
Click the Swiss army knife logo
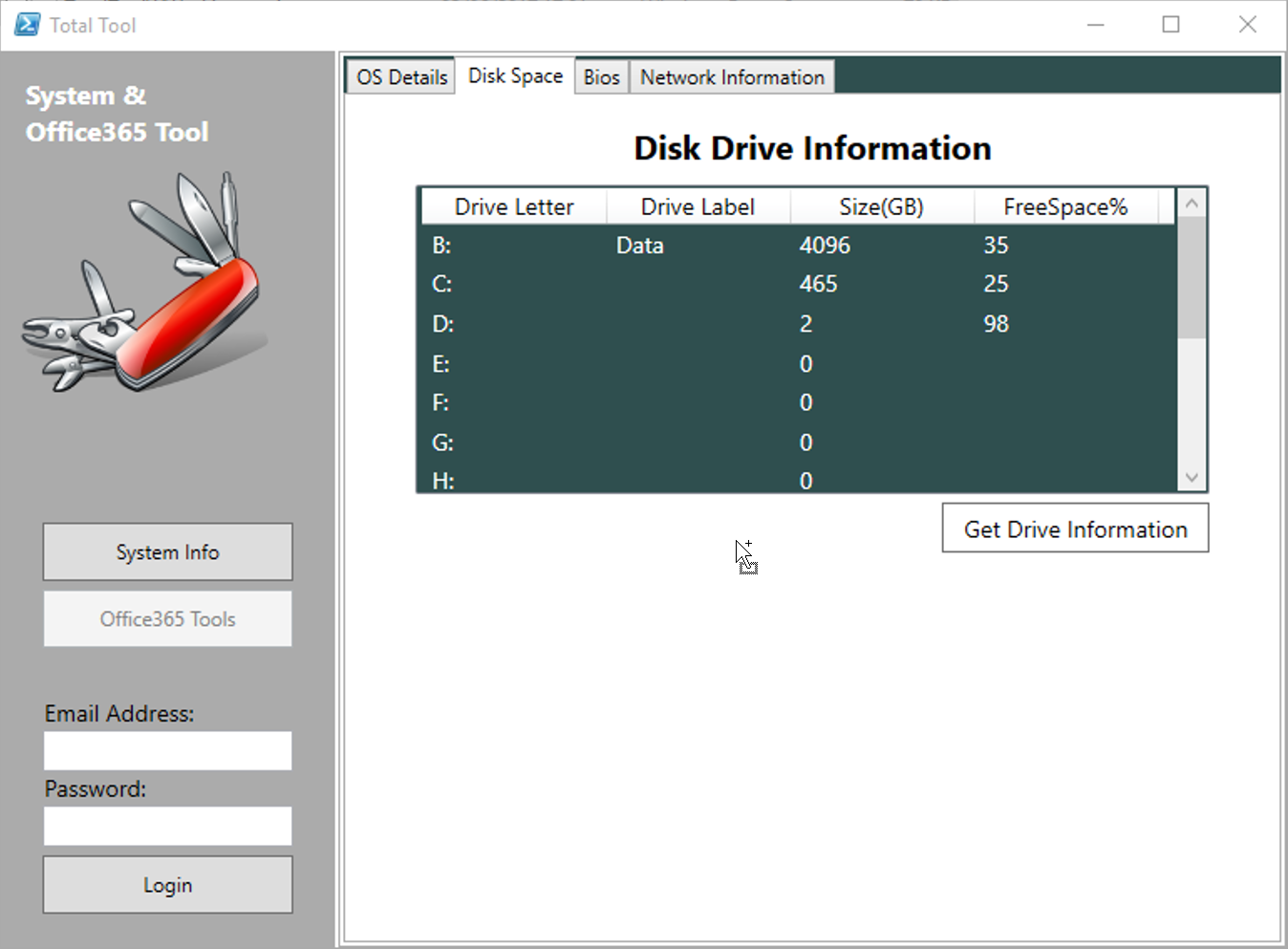coord(145,284)
